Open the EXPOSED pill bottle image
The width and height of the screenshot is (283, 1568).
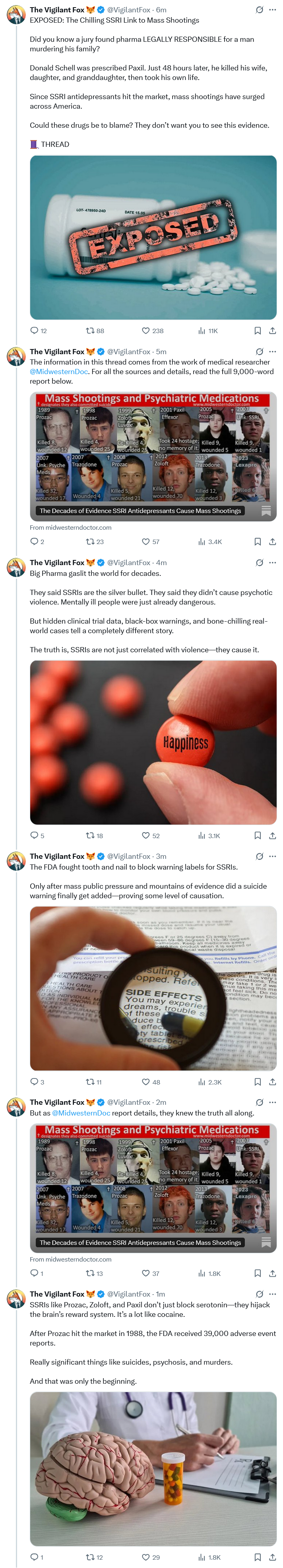pos(153,238)
